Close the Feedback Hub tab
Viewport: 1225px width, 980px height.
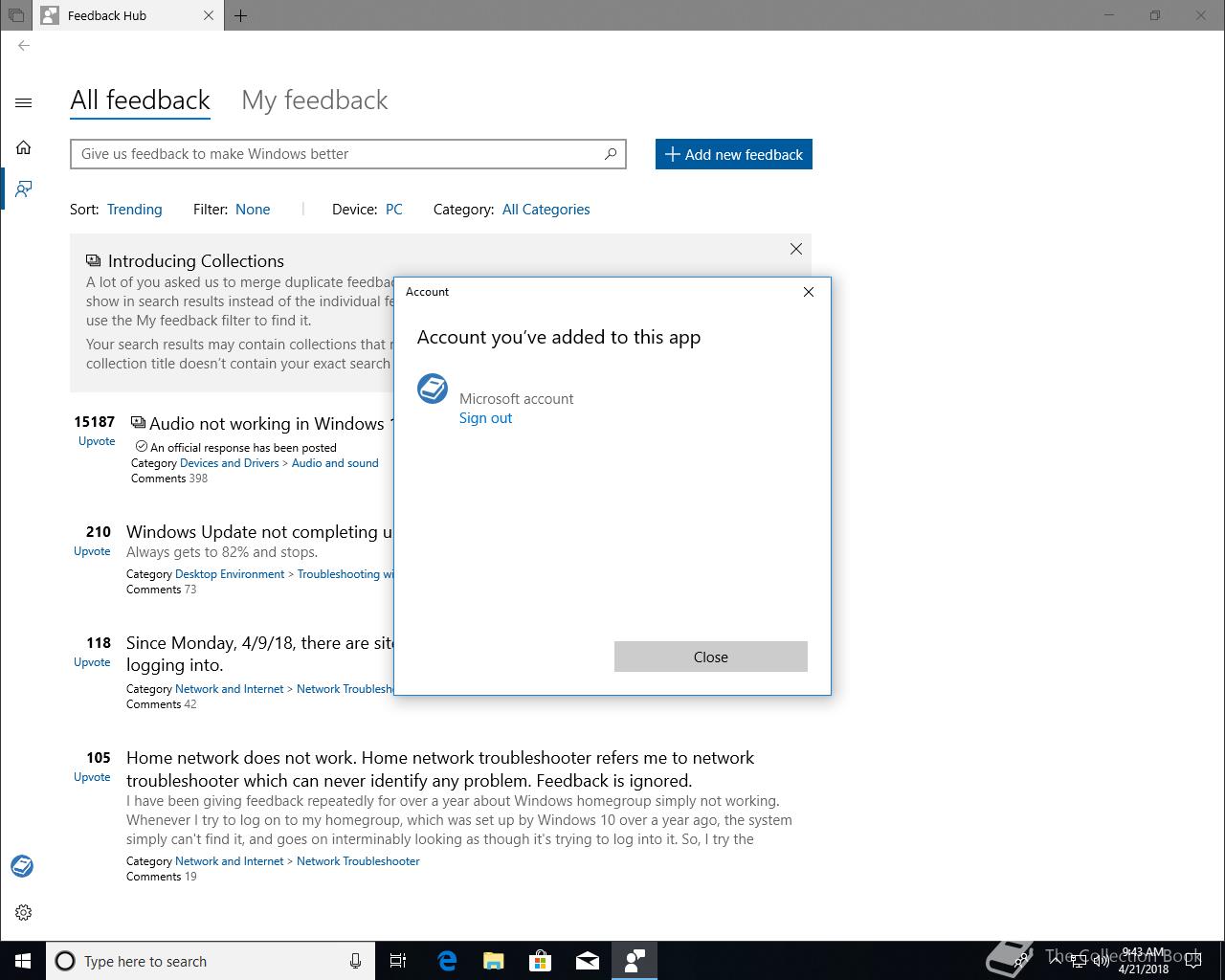[x=210, y=15]
